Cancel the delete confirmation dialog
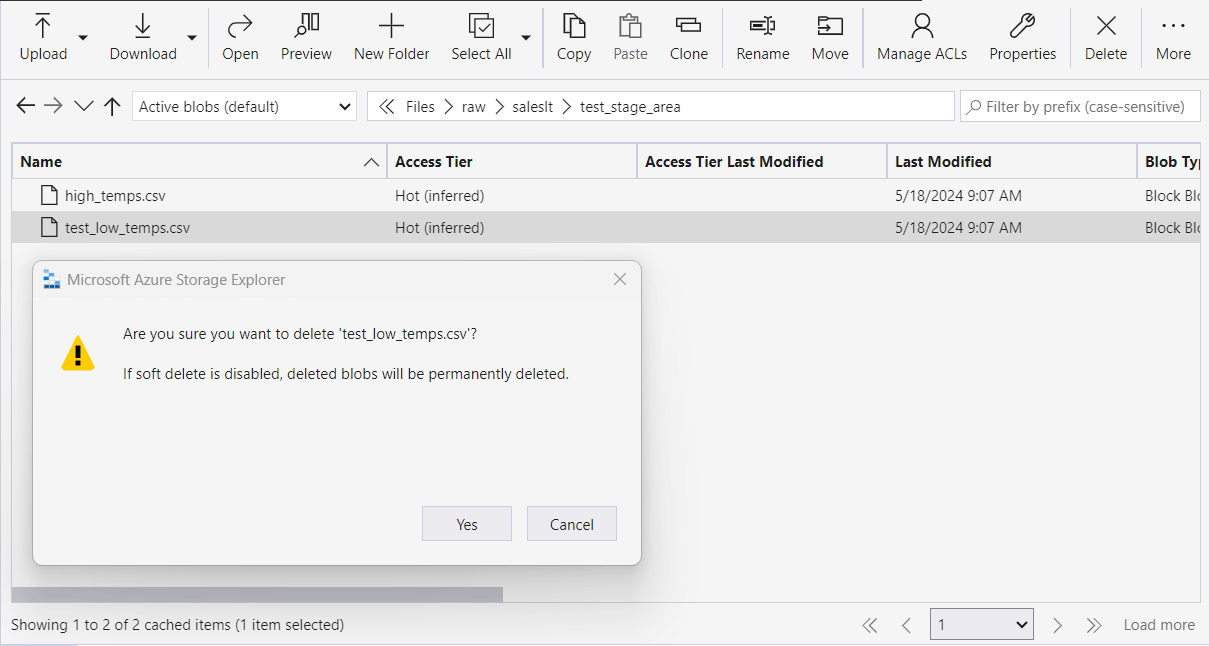1209x646 pixels. [x=572, y=524]
